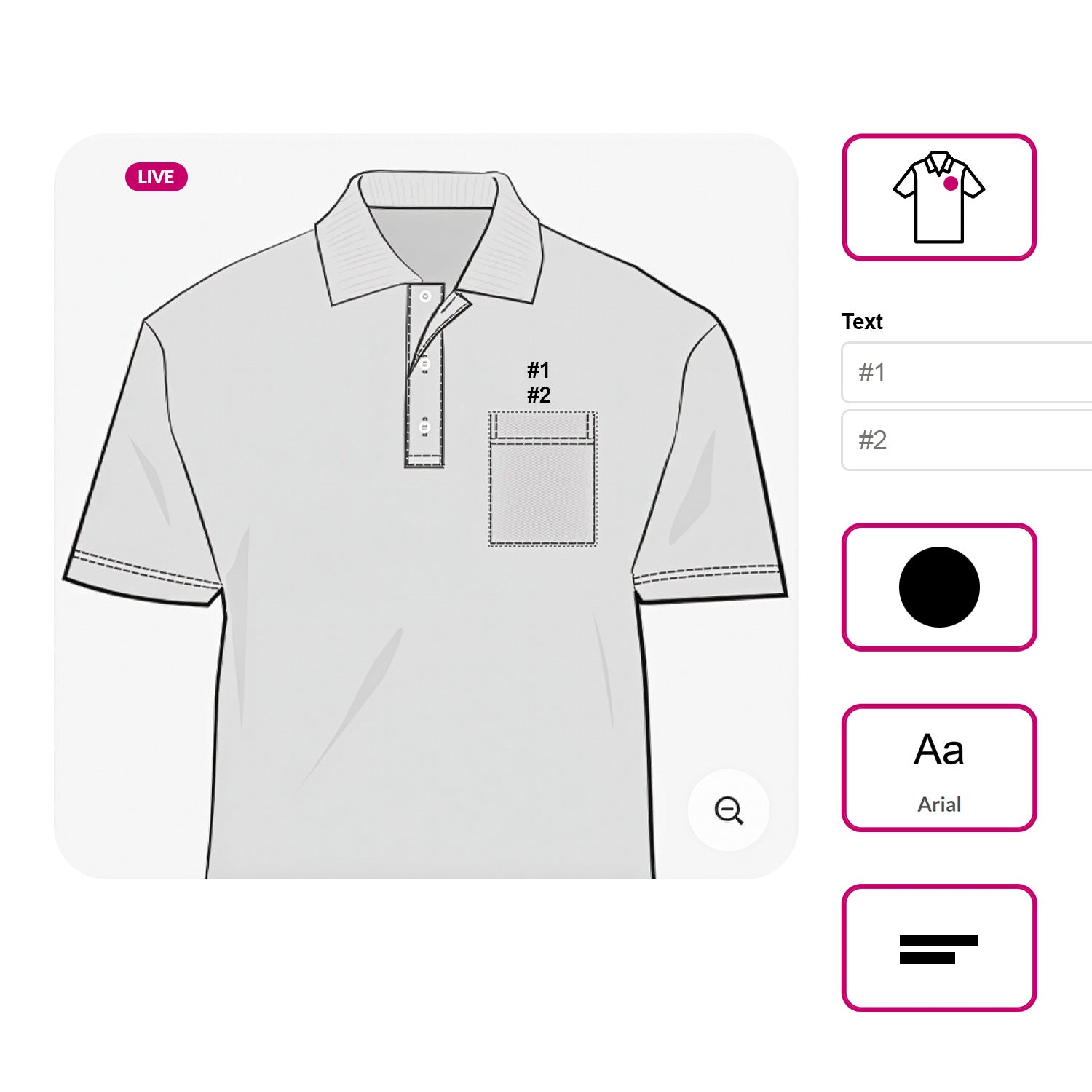Click the zoom out magnifier icon
1092x1092 pixels.
[729, 810]
